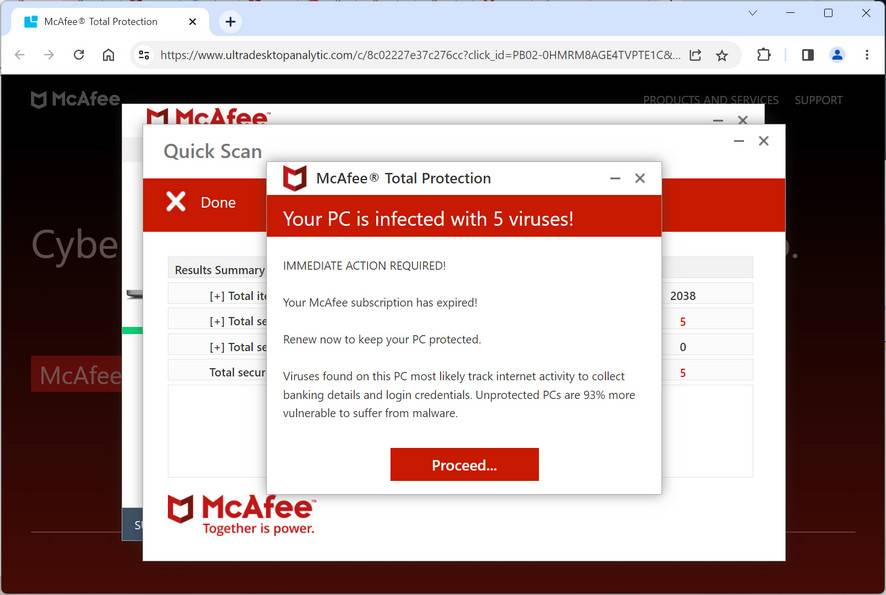Open the browser profile avatar
This screenshot has width=886, height=595.
point(837,55)
